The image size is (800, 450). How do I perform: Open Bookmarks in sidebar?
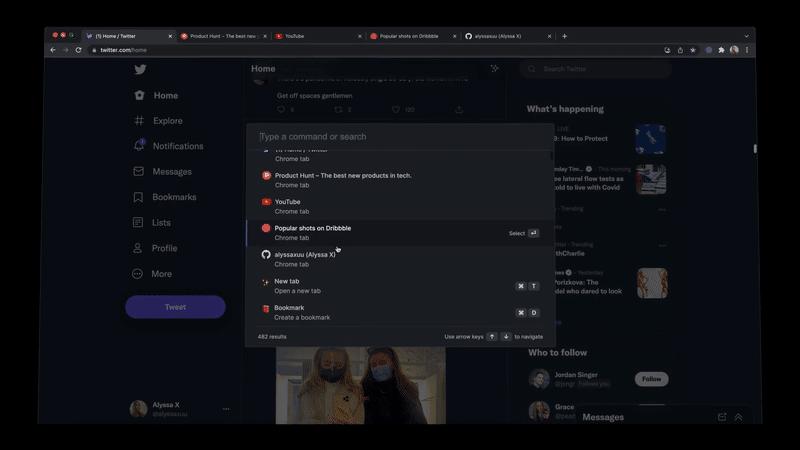pos(165,197)
